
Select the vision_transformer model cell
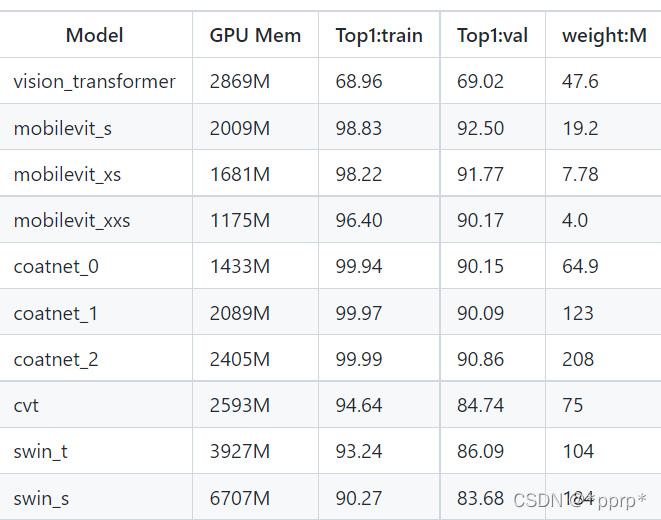(94, 81)
